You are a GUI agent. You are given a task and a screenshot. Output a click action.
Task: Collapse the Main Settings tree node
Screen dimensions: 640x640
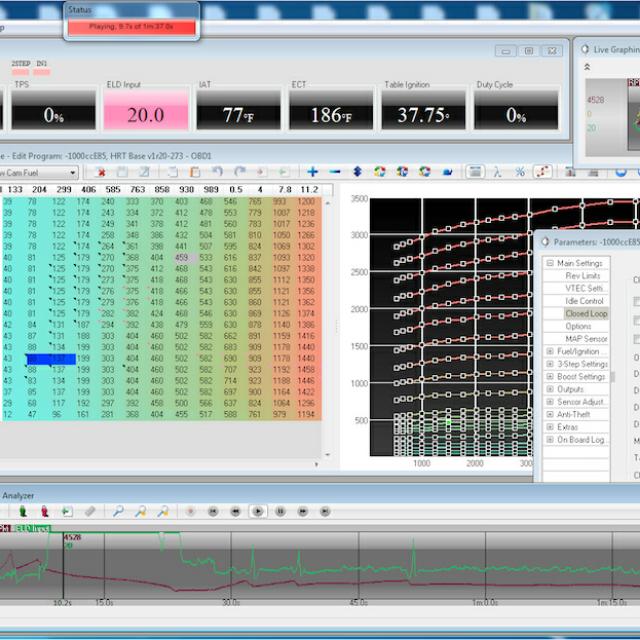(x=549, y=263)
